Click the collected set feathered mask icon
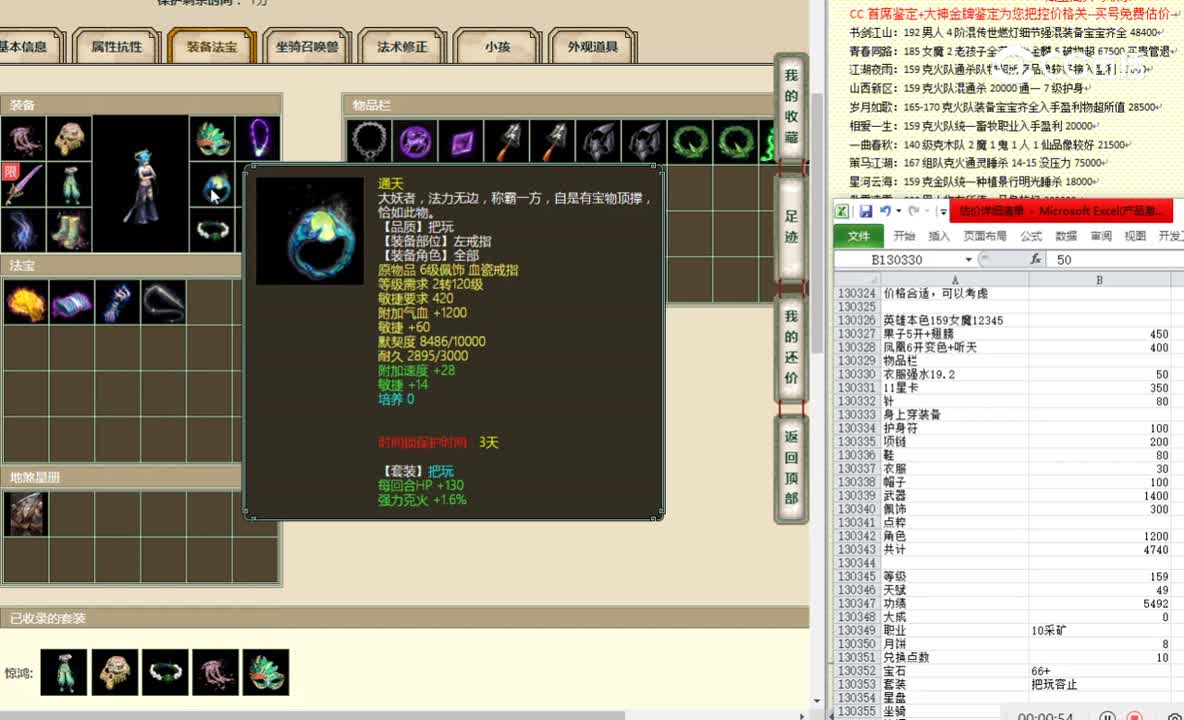The width and height of the screenshot is (1184, 720). tap(266, 672)
